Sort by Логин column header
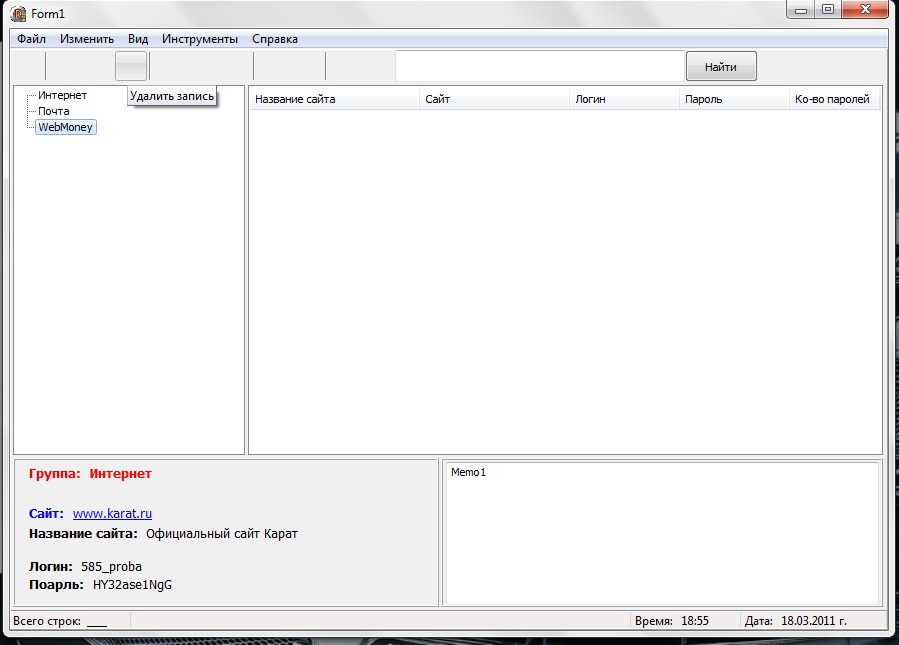The width and height of the screenshot is (899, 645). (624, 99)
